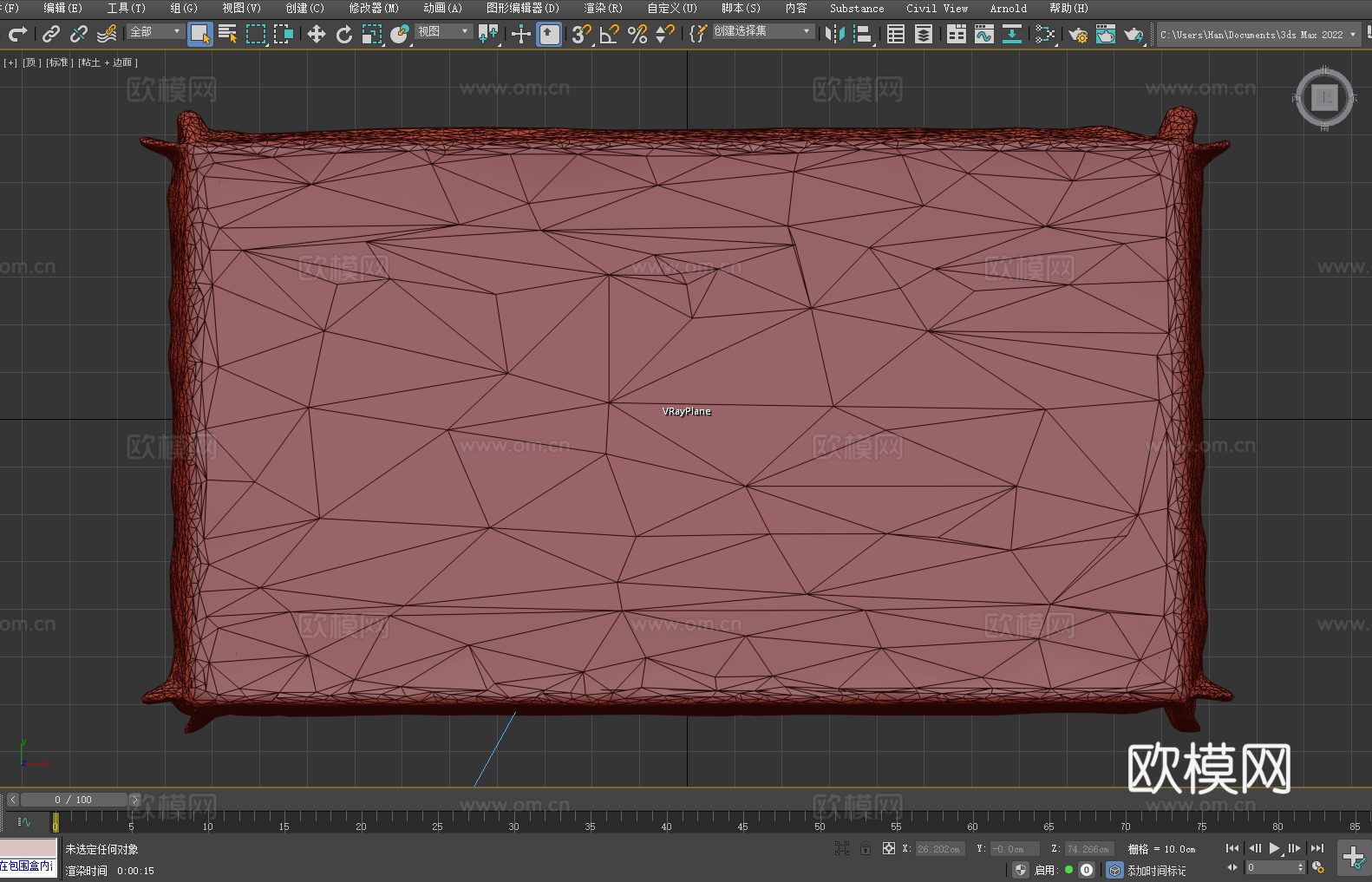Open the 编辑(E) menu
This screenshot has height=882, width=1372.
62,8
